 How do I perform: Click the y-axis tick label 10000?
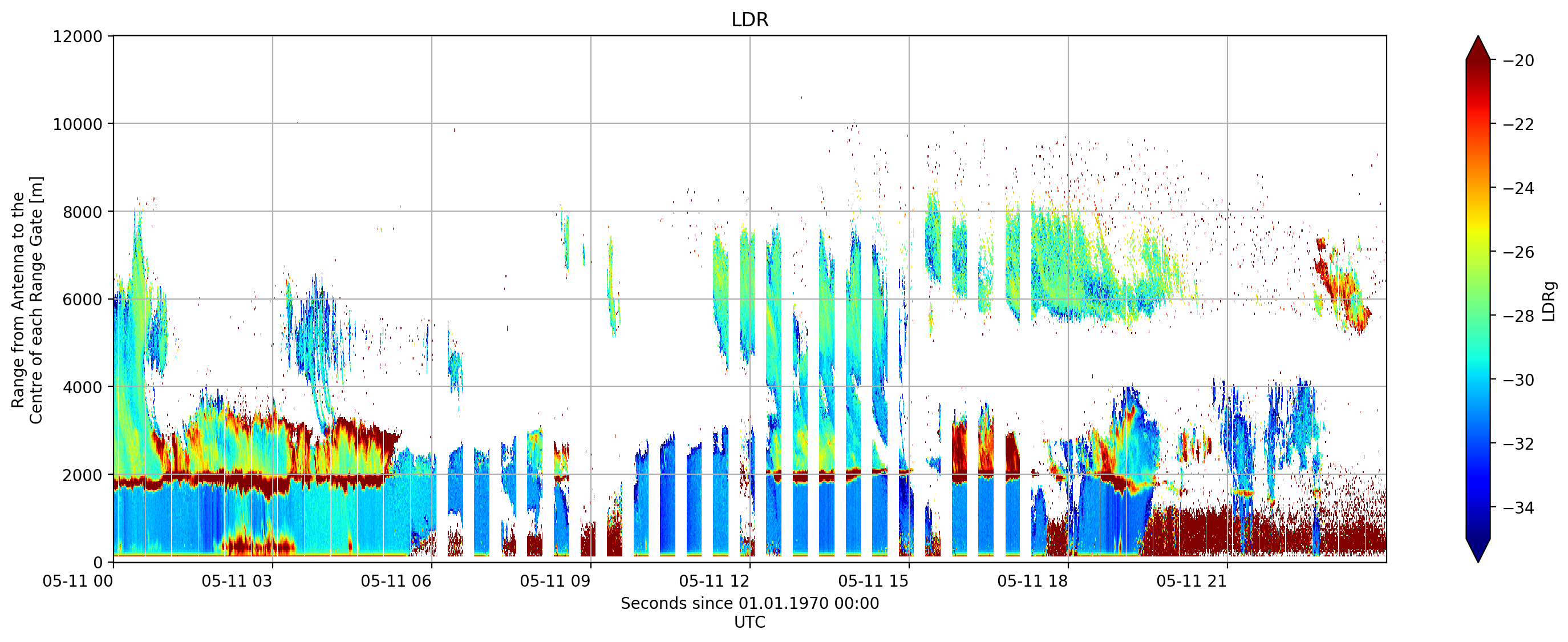[x=78, y=124]
